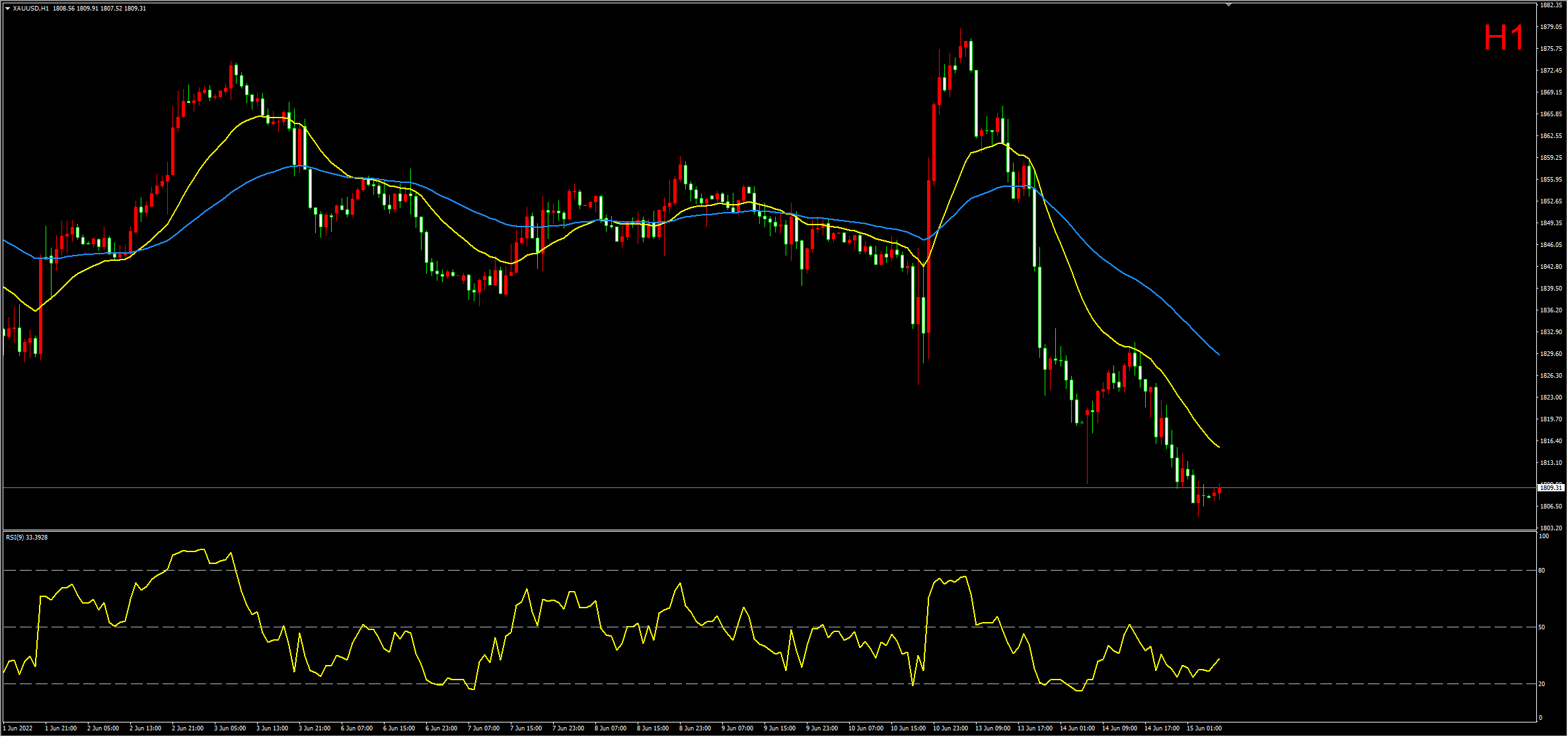Click the 13 Jun 17:00 time label
Viewport: 1568px width, 737px height.
click(1035, 728)
